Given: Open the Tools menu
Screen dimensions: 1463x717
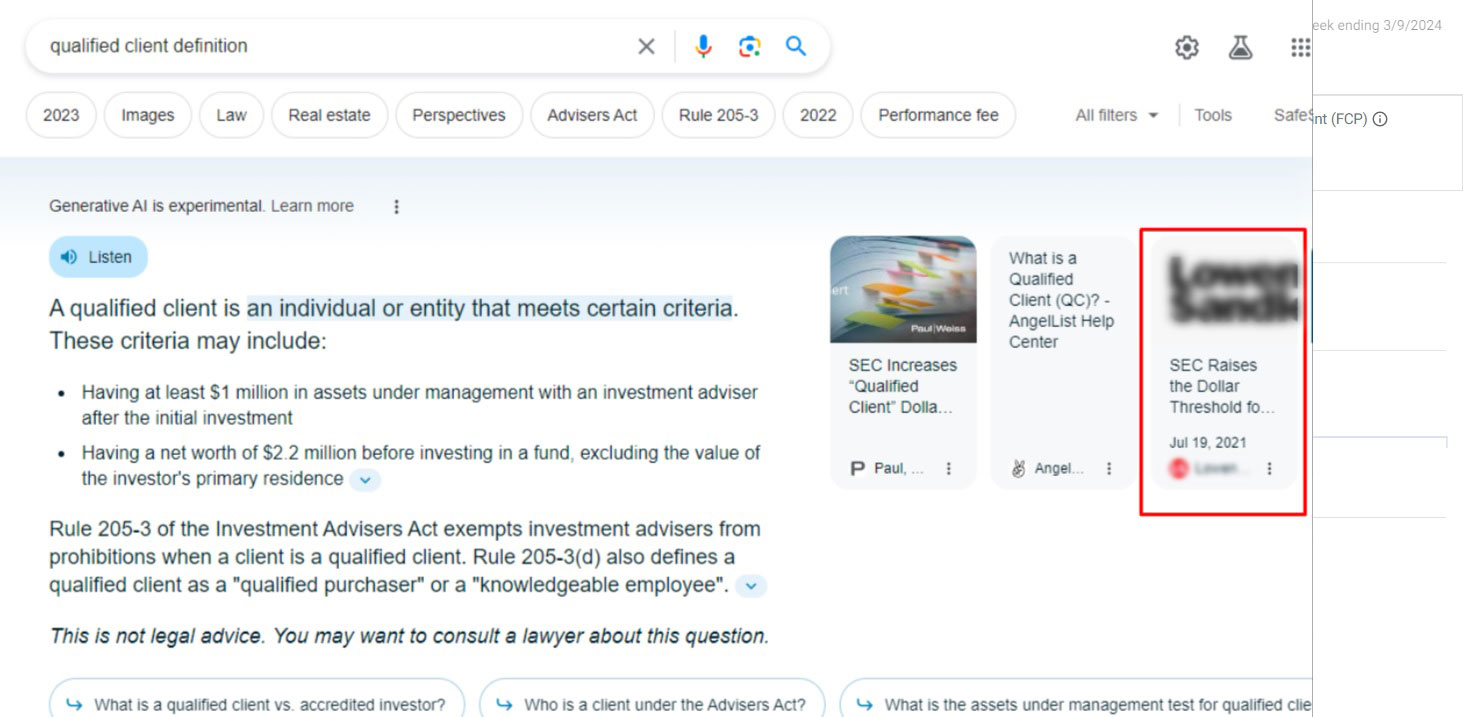Looking at the screenshot, I should pyautogui.click(x=1212, y=115).
